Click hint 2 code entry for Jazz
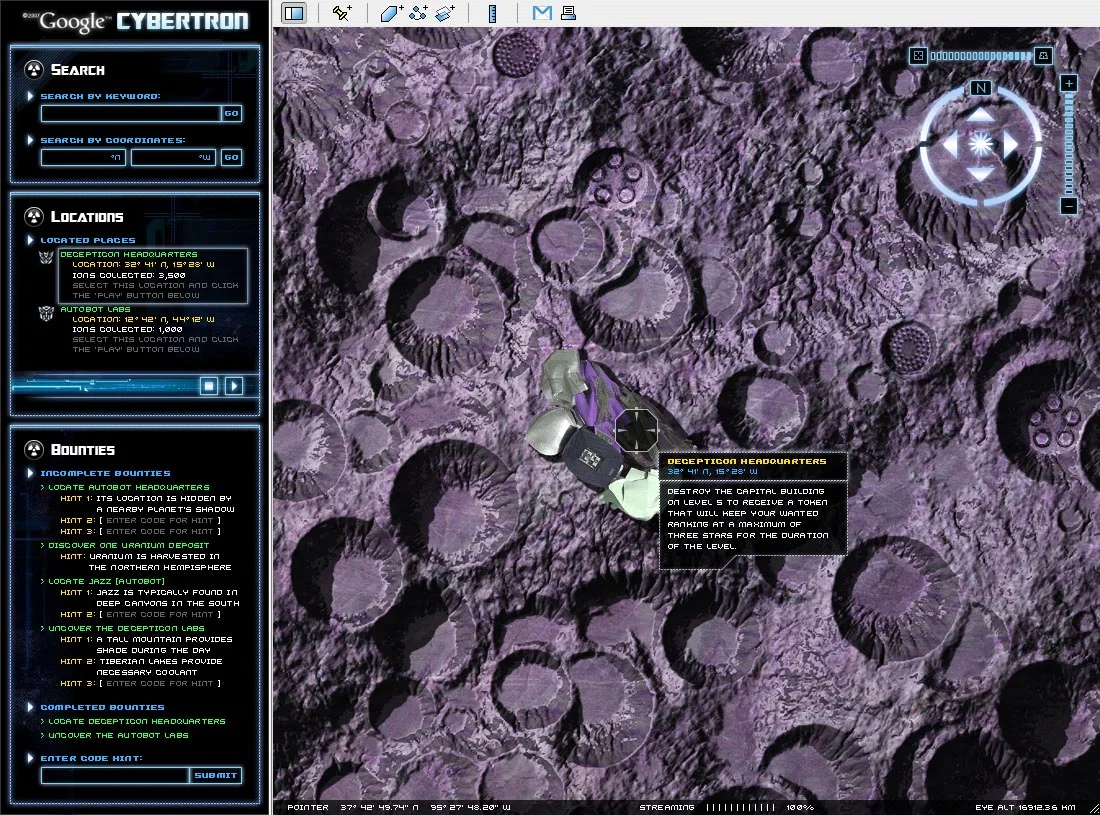1100x815 pixels. [x=160, y=614]
